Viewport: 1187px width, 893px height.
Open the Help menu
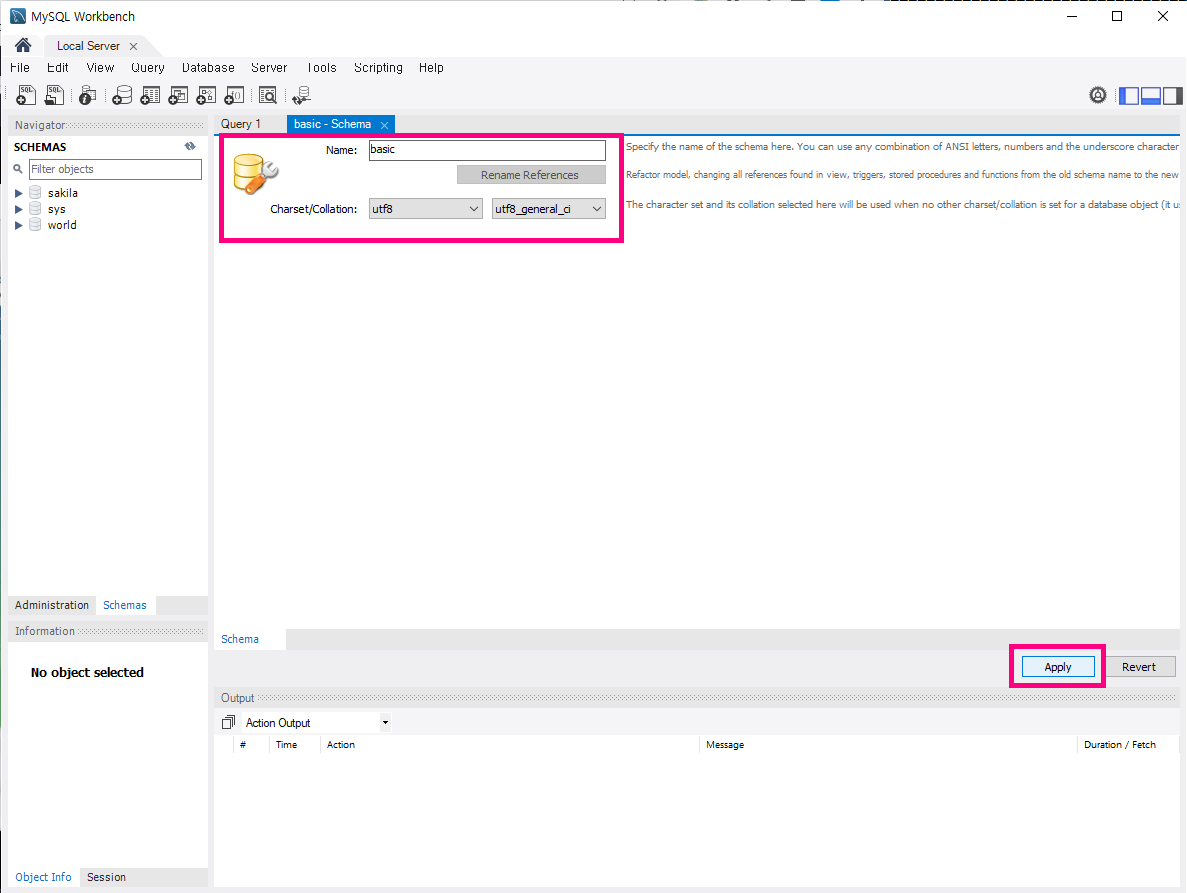point(431,67)
